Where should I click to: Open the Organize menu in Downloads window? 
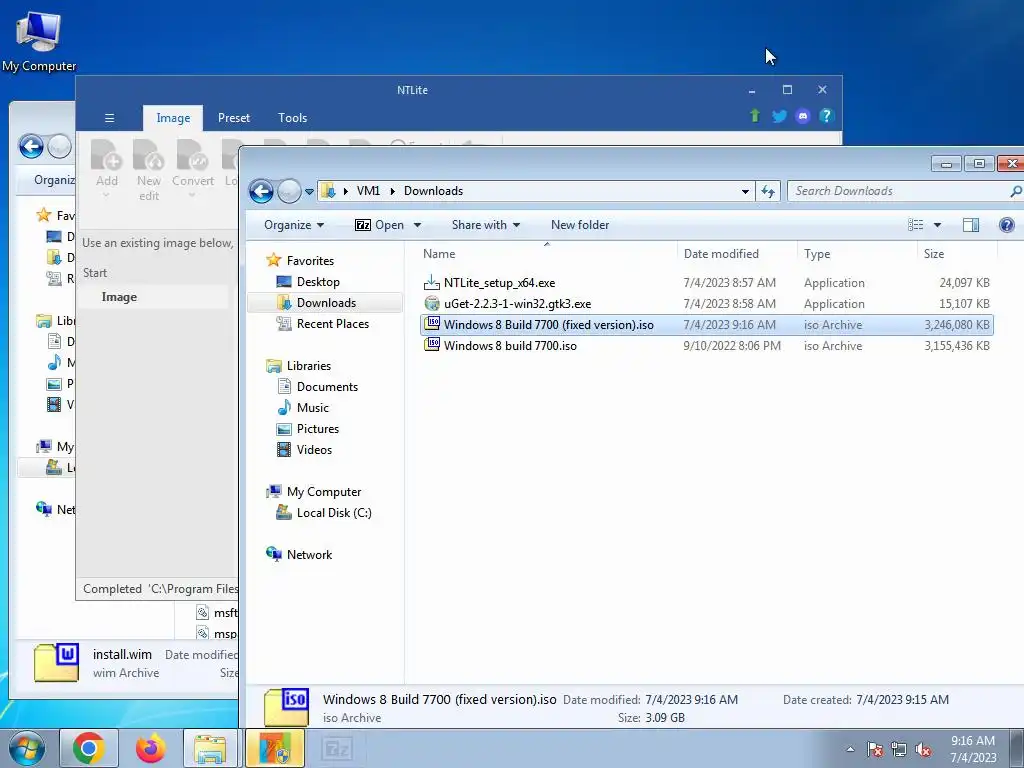[x=294, y=225]
